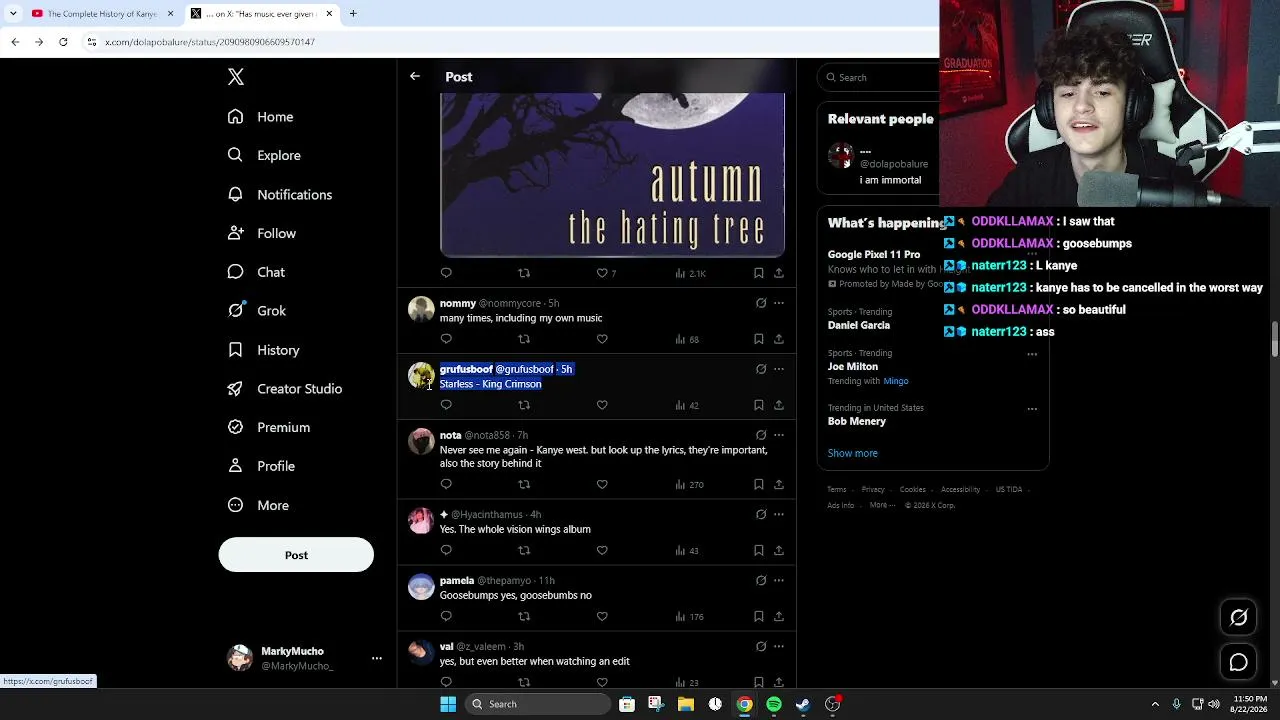Open floating chat messages button
The image size is (1280, 720).
1238,662
